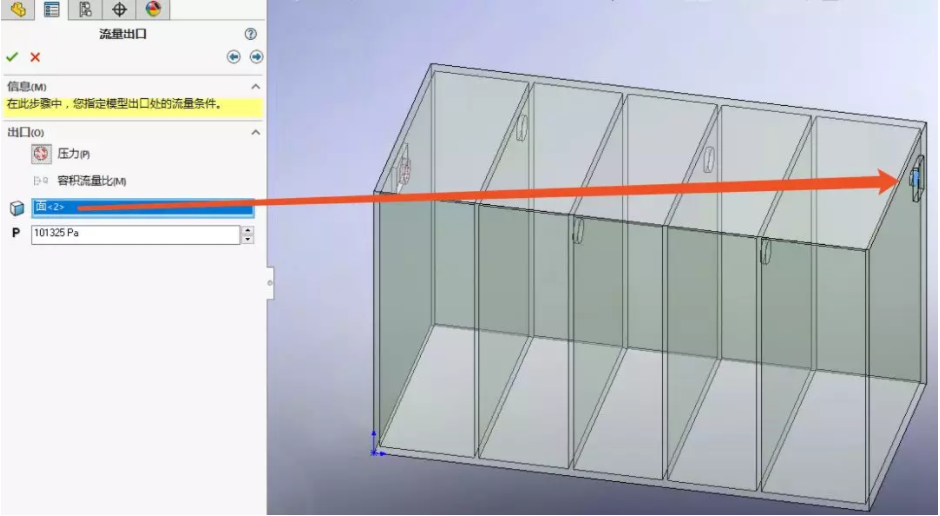Select the highlighted outlet face on tank
This screenshot has width=940, height=516.
[x=916, y=177]
